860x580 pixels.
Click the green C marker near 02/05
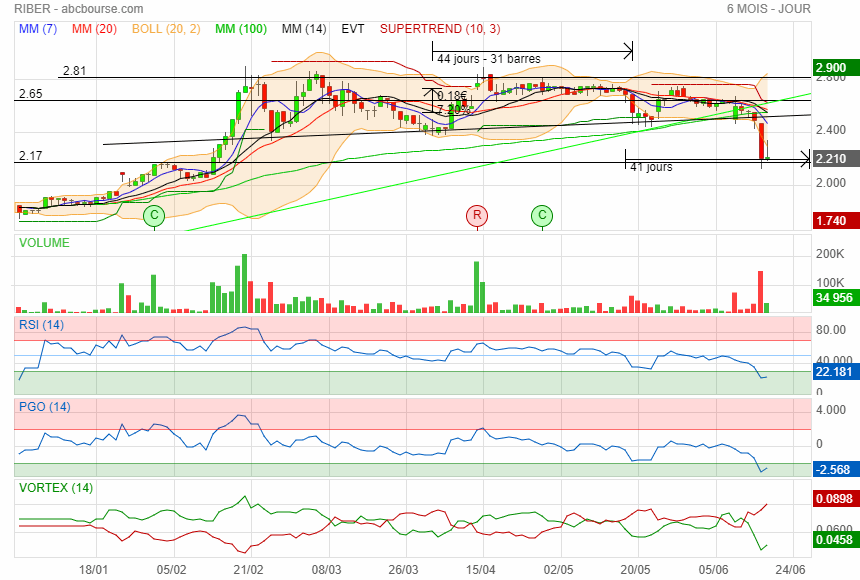(542, 216)
